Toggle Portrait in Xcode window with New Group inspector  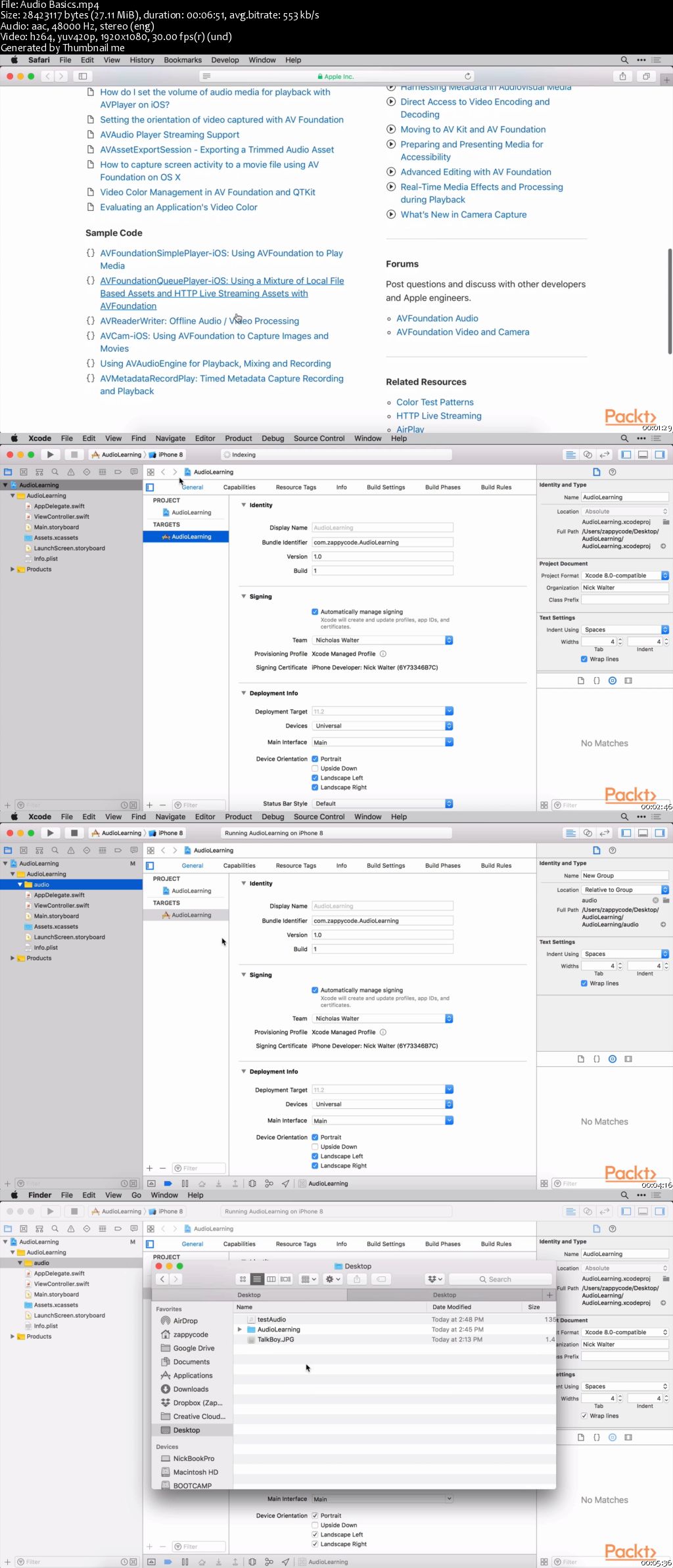pyautogui.click(x=315, y=1137)
